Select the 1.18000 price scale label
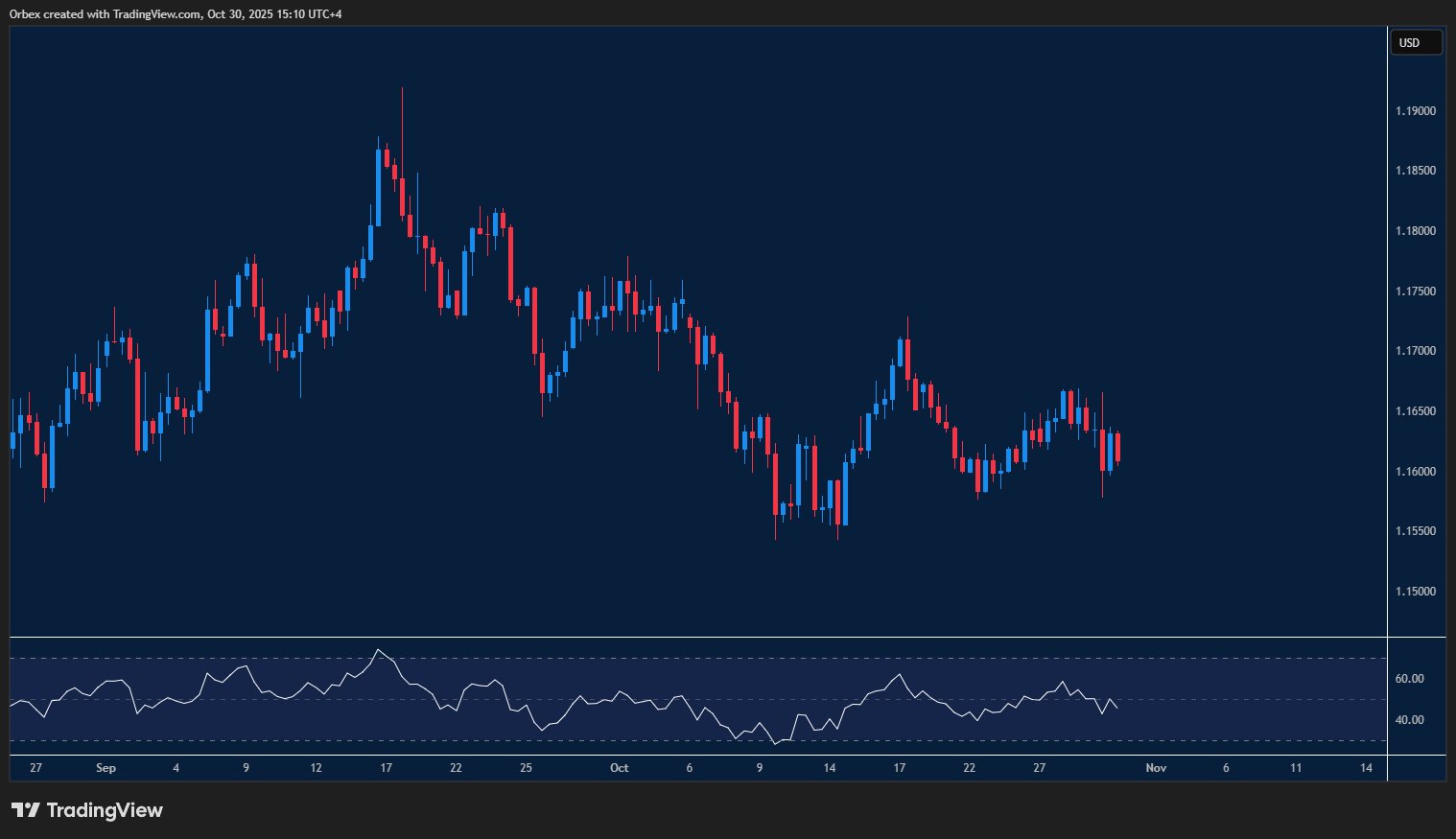Viewport: 1456px width, 839px height. 1415,231
